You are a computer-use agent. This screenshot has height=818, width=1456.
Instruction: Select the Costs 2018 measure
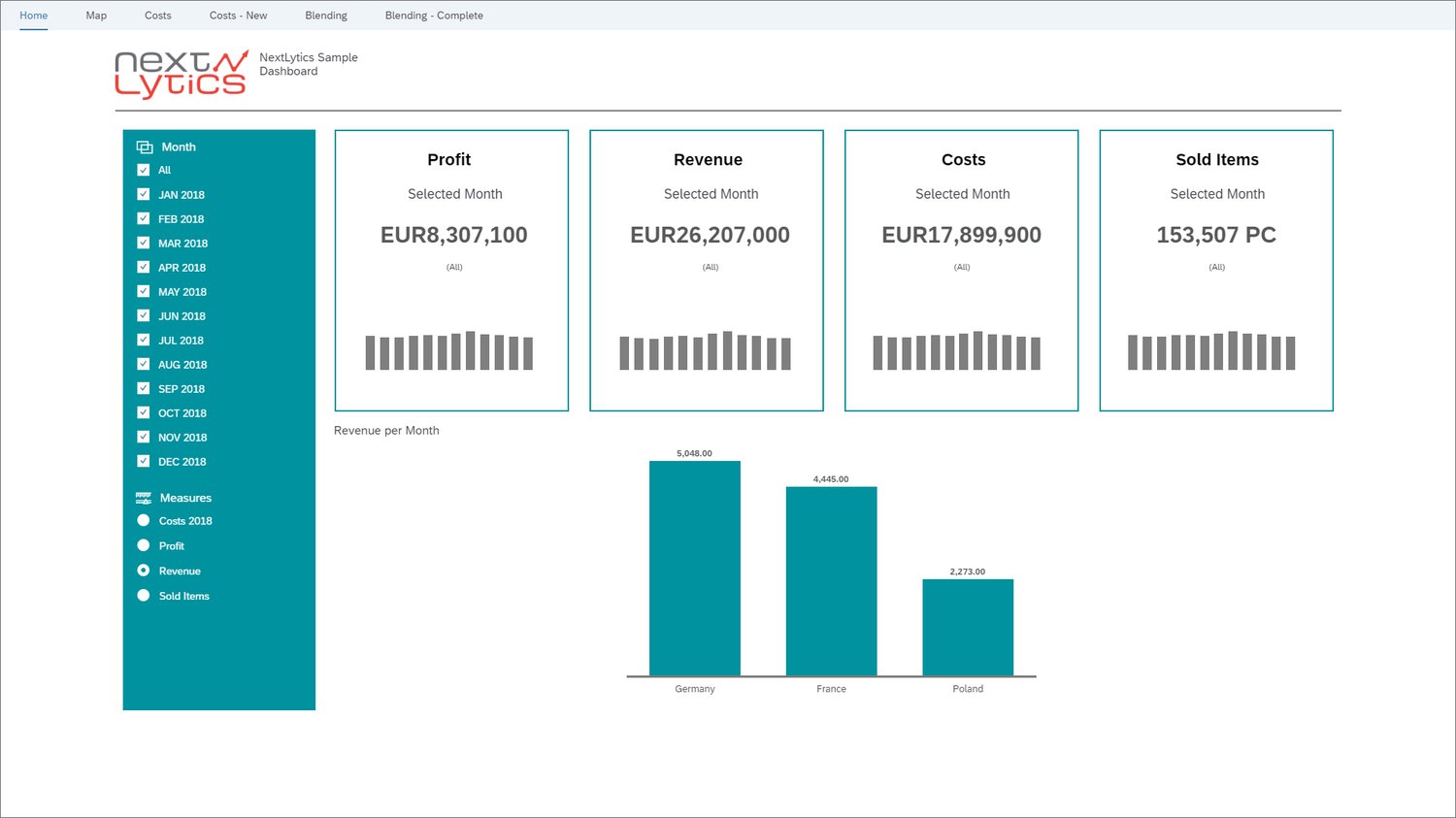tap(143, 521)
